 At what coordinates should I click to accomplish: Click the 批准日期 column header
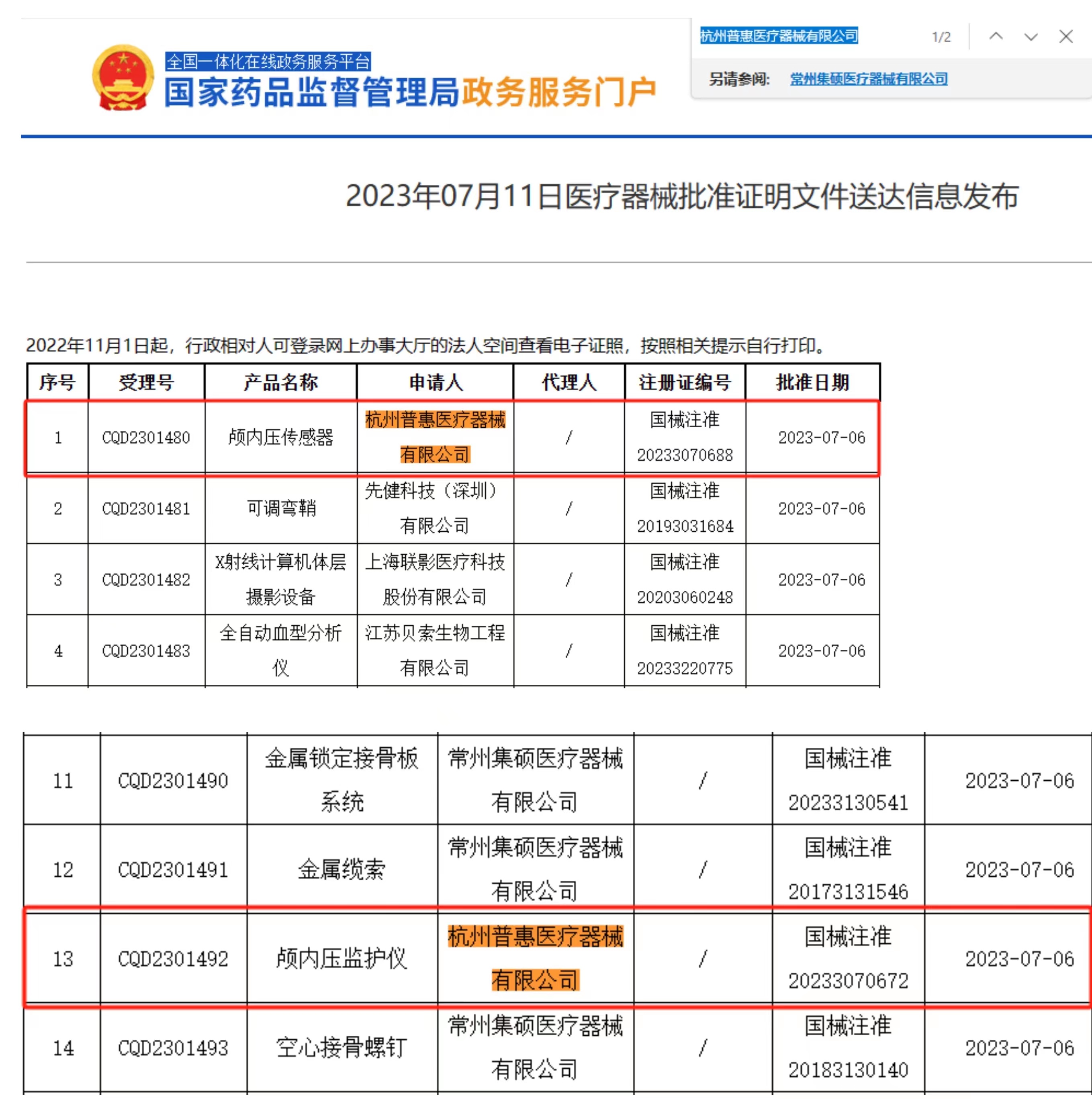pyautogui.click(x=812, y=382)
